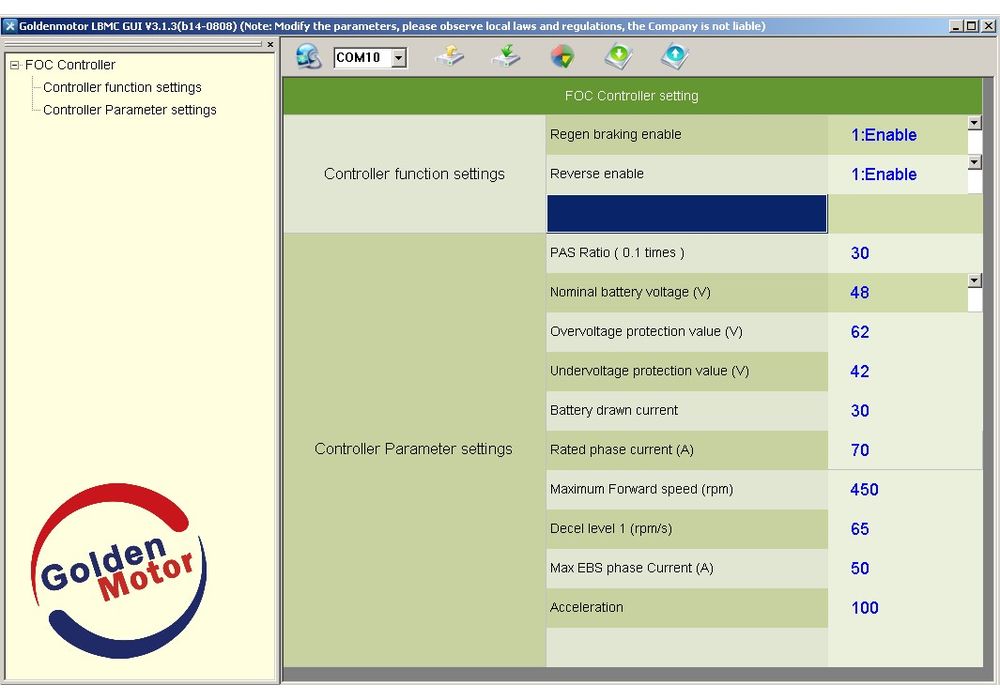Open the Reverse enable dropdown arrow
Screen dimensions: 1000x700
pyautogui.click(x=975, y=162)
